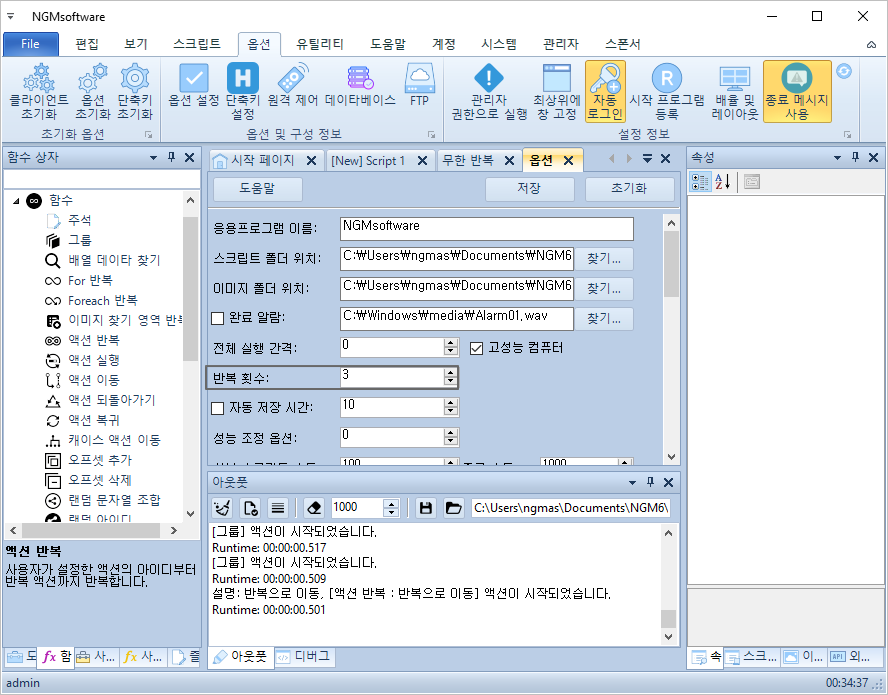Click 응용프로그램 이름 text field
Viewport: 888px width, 695px height.
pyautogui.click(x=487, y=229)
